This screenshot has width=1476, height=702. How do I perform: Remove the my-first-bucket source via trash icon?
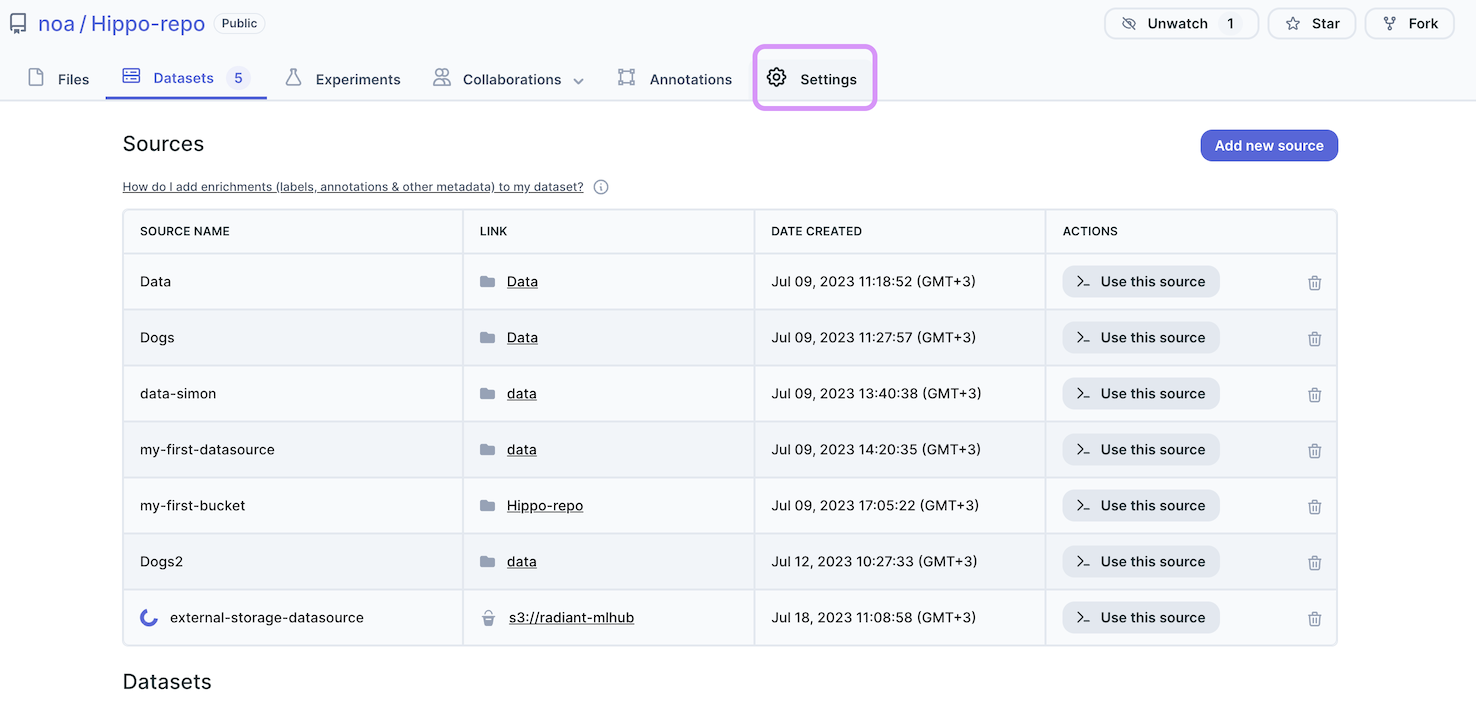[1314, 507]
